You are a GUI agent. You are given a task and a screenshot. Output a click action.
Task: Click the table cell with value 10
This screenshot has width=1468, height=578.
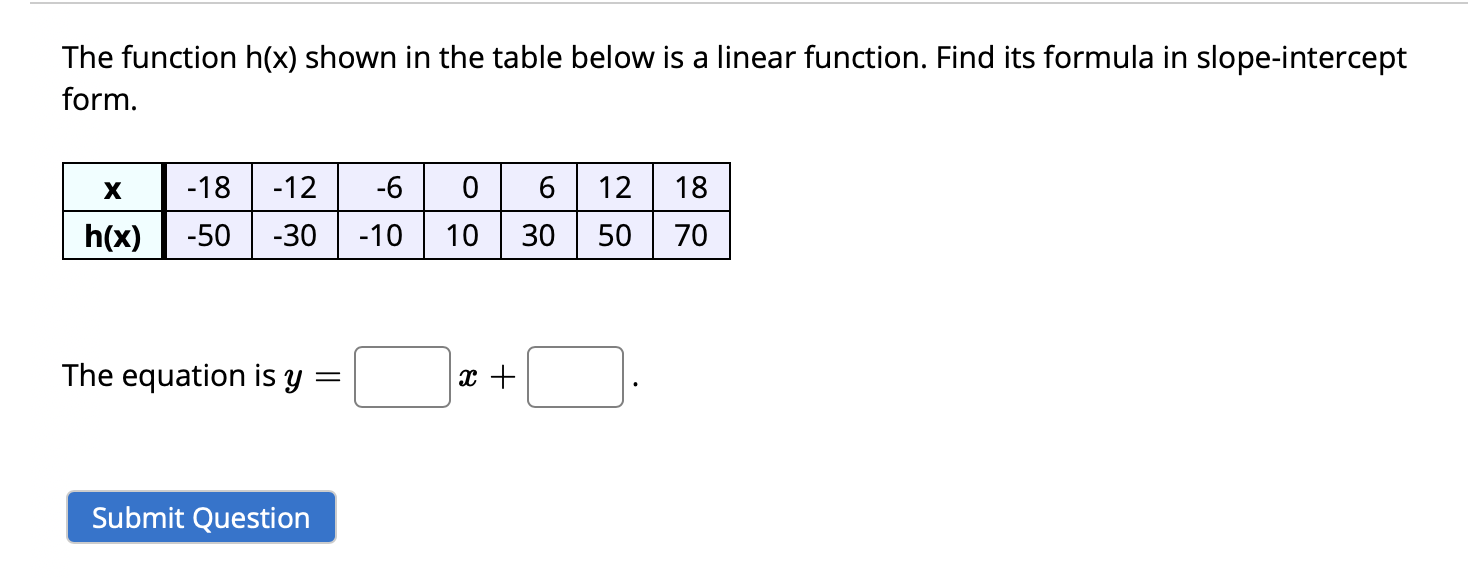(x=464, y=237)
